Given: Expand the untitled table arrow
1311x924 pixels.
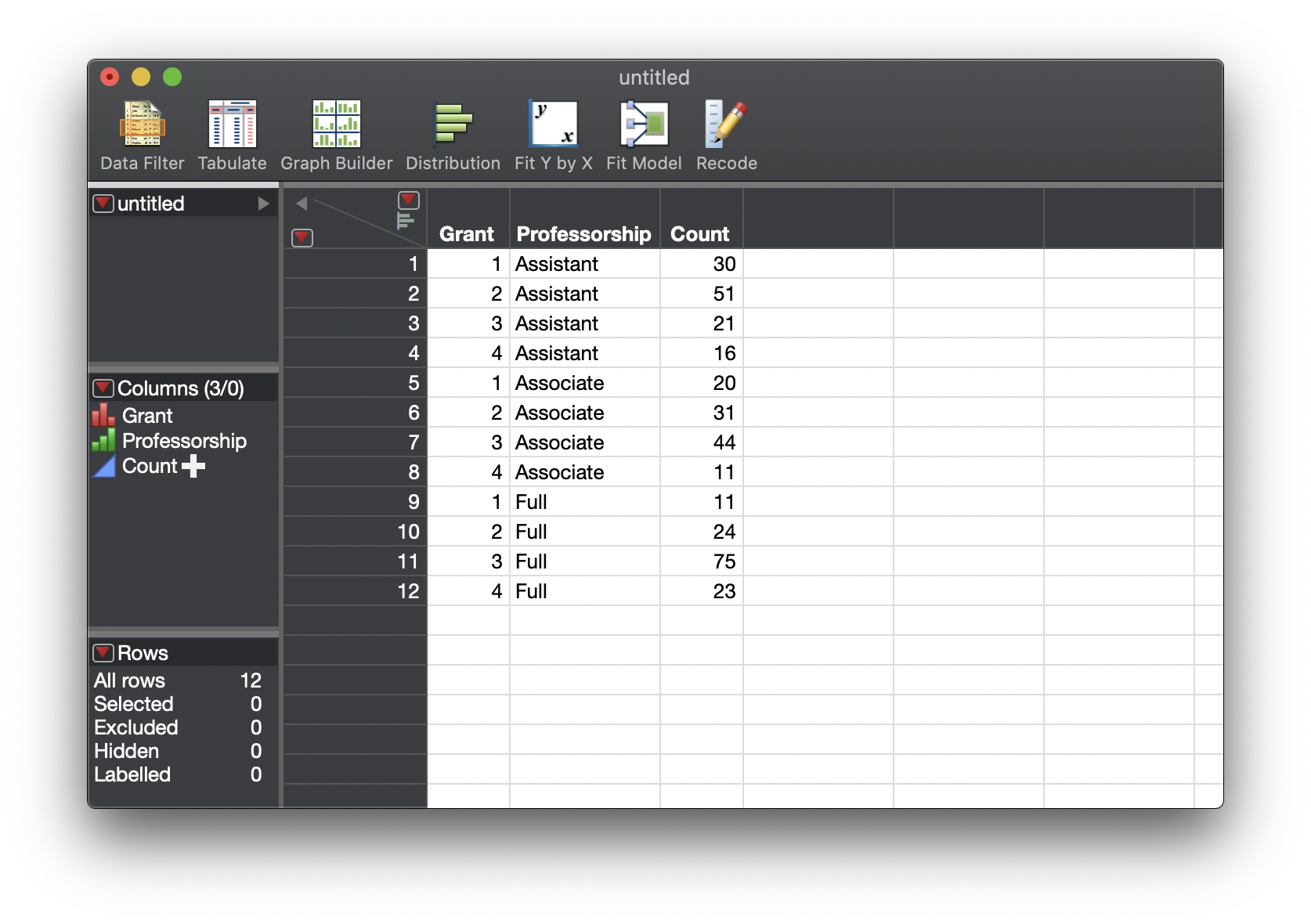Looking at the screenshot, I should click(x=264, y=203).
